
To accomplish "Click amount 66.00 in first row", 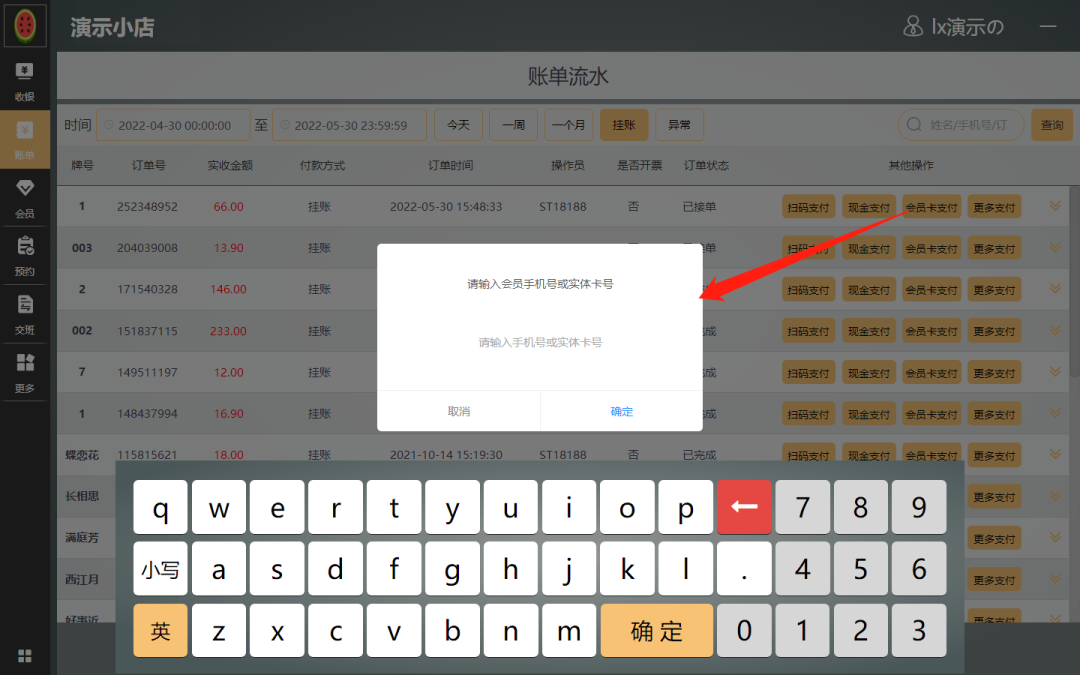I will point(229,207).
